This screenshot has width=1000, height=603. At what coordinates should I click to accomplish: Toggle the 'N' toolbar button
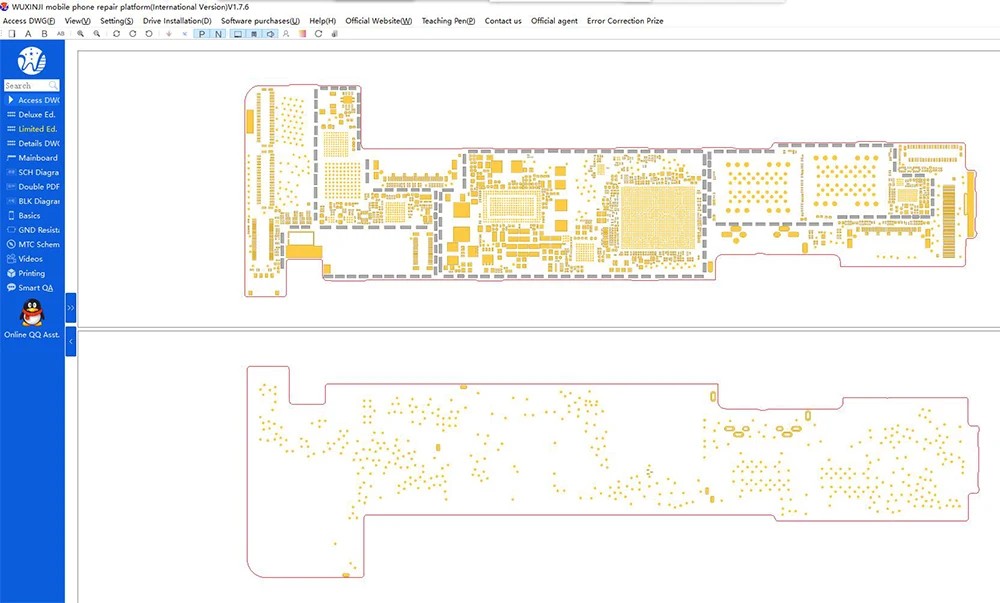pos(219,34)
